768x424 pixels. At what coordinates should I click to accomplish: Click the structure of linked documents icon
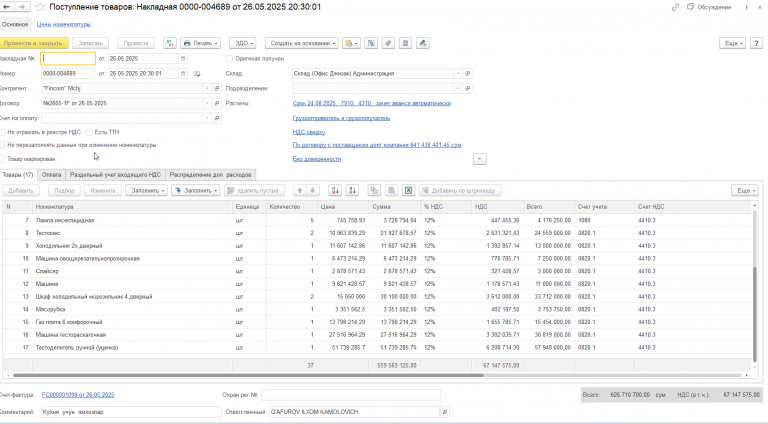[x=371, y=43]
